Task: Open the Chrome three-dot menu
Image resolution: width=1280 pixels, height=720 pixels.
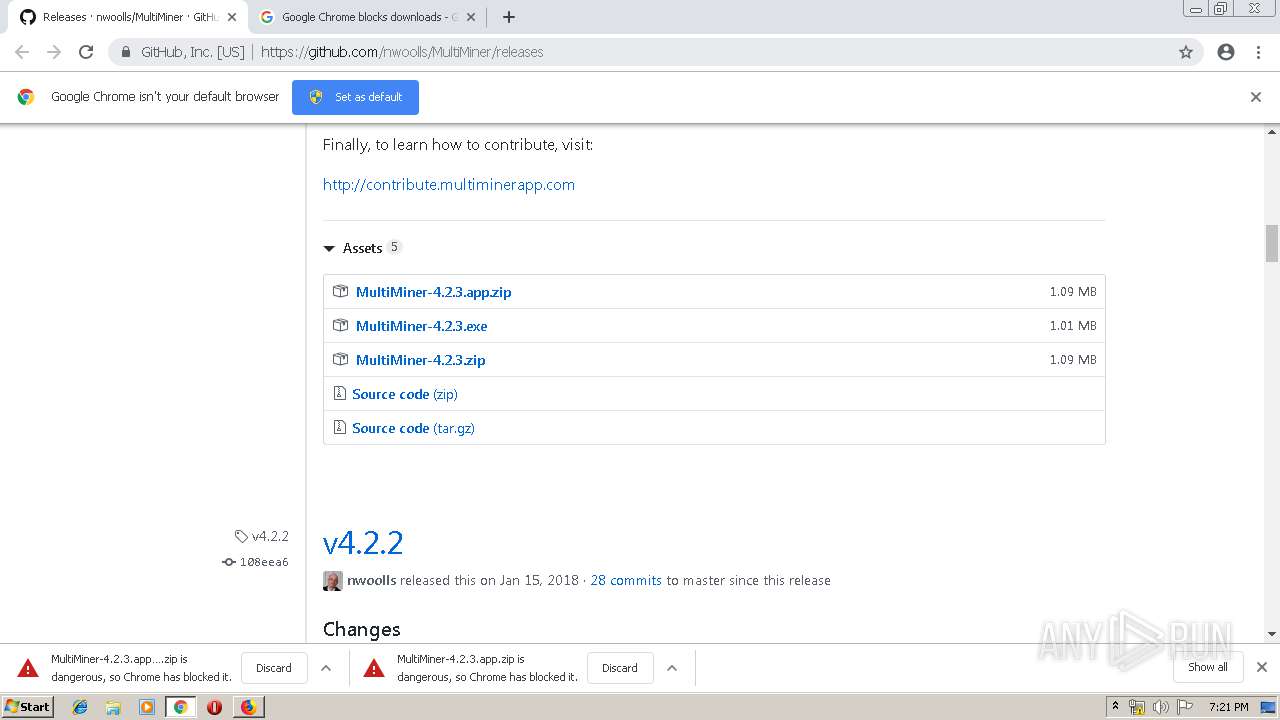Action: pyautogui.click(x=1258, y=52)
